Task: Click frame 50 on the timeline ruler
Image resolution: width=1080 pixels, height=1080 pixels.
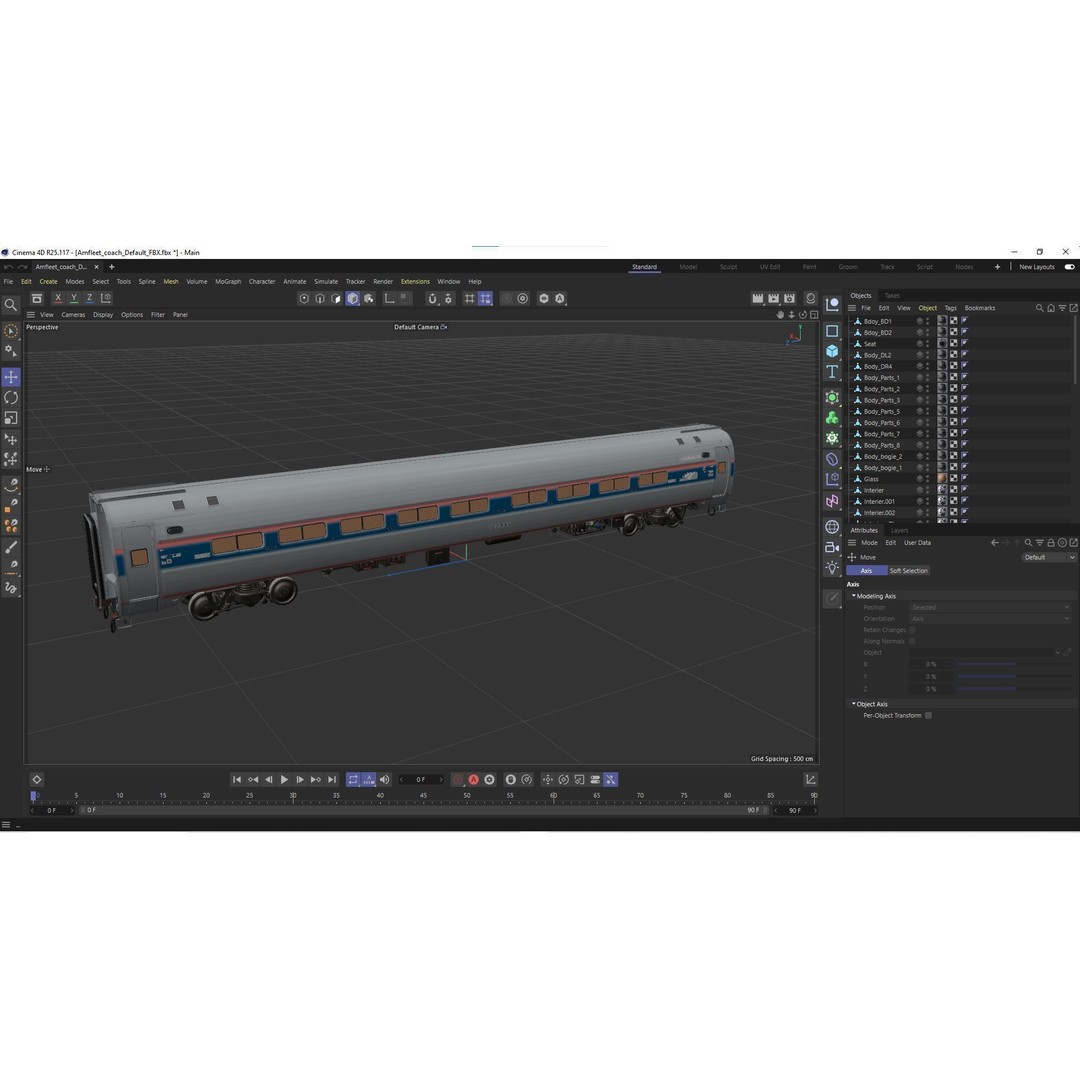Action: coord(467,796)
